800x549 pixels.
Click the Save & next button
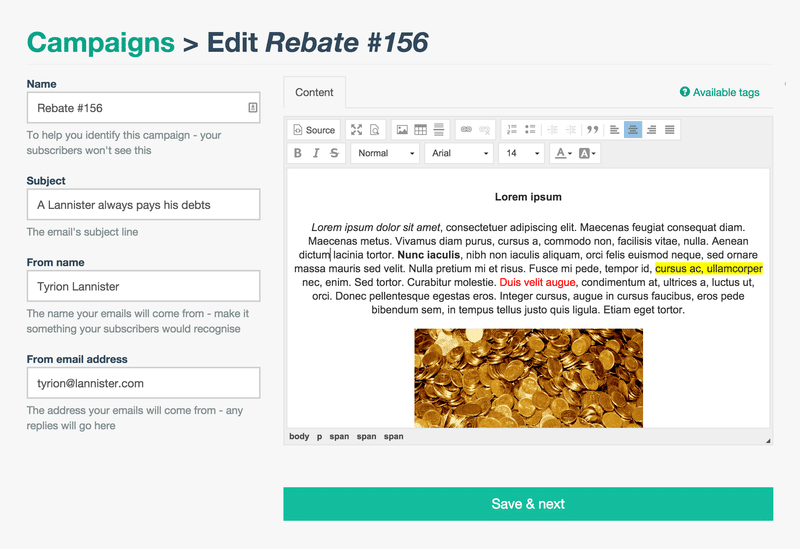click(528, 504)
